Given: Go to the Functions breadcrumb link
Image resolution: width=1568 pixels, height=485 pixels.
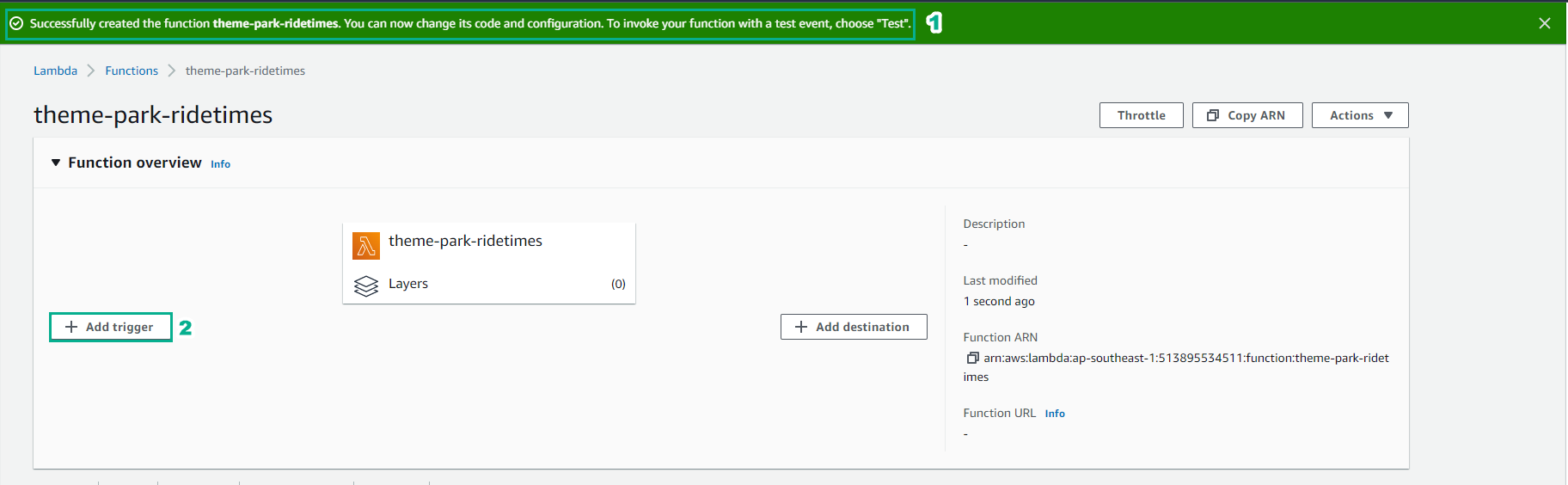Looking at the screenshot, I should click(x=132, y=71).
